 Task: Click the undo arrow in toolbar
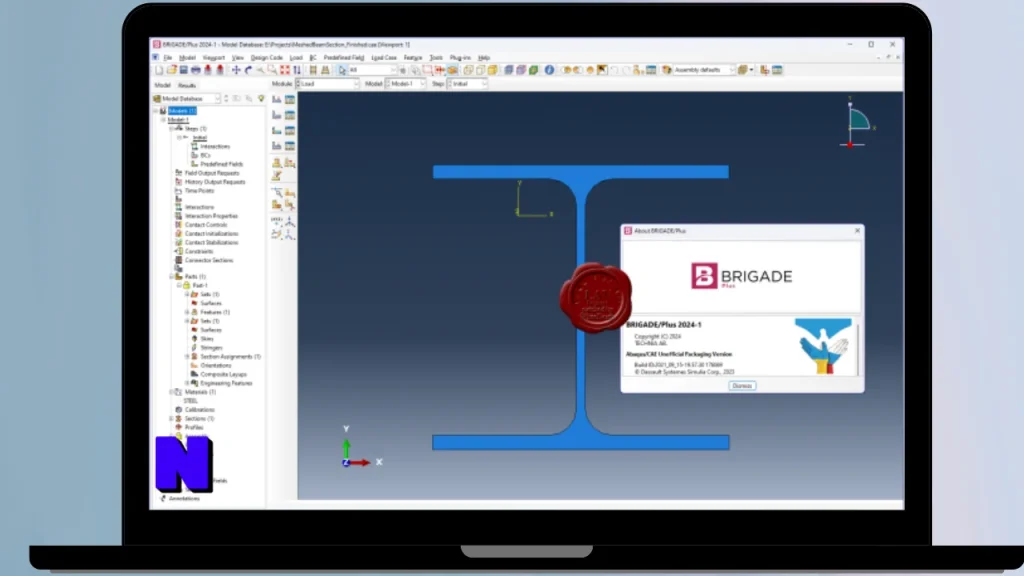click(x=615, y=70)
